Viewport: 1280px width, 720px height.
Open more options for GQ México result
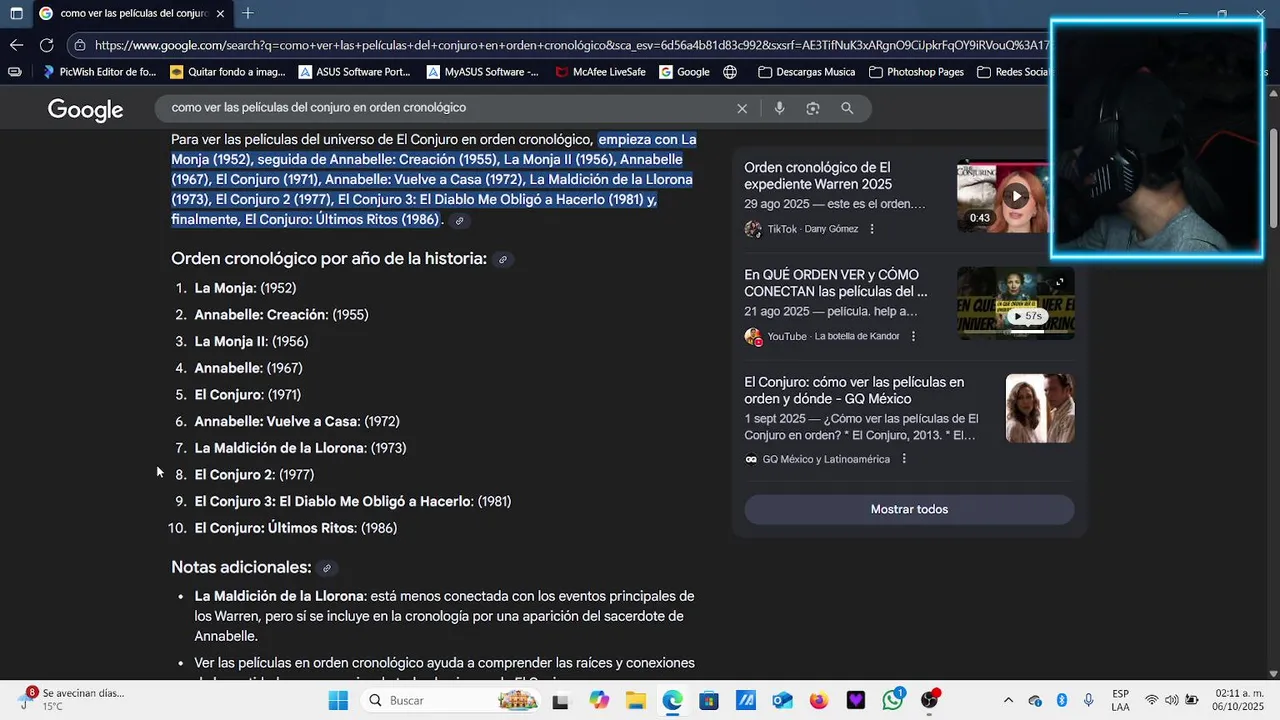[904, 459]
